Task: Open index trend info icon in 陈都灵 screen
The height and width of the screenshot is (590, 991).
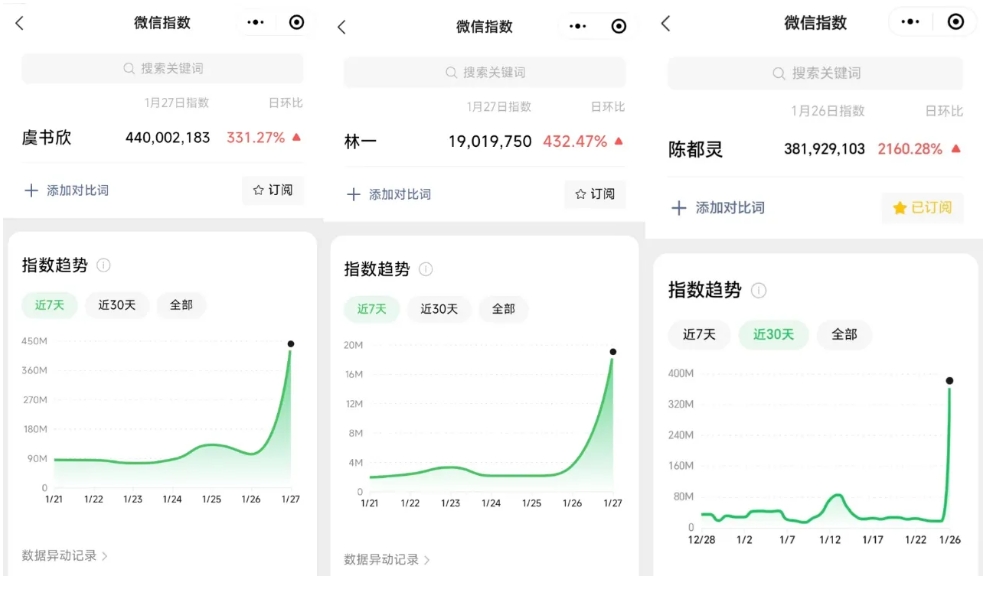Action: 758,291
